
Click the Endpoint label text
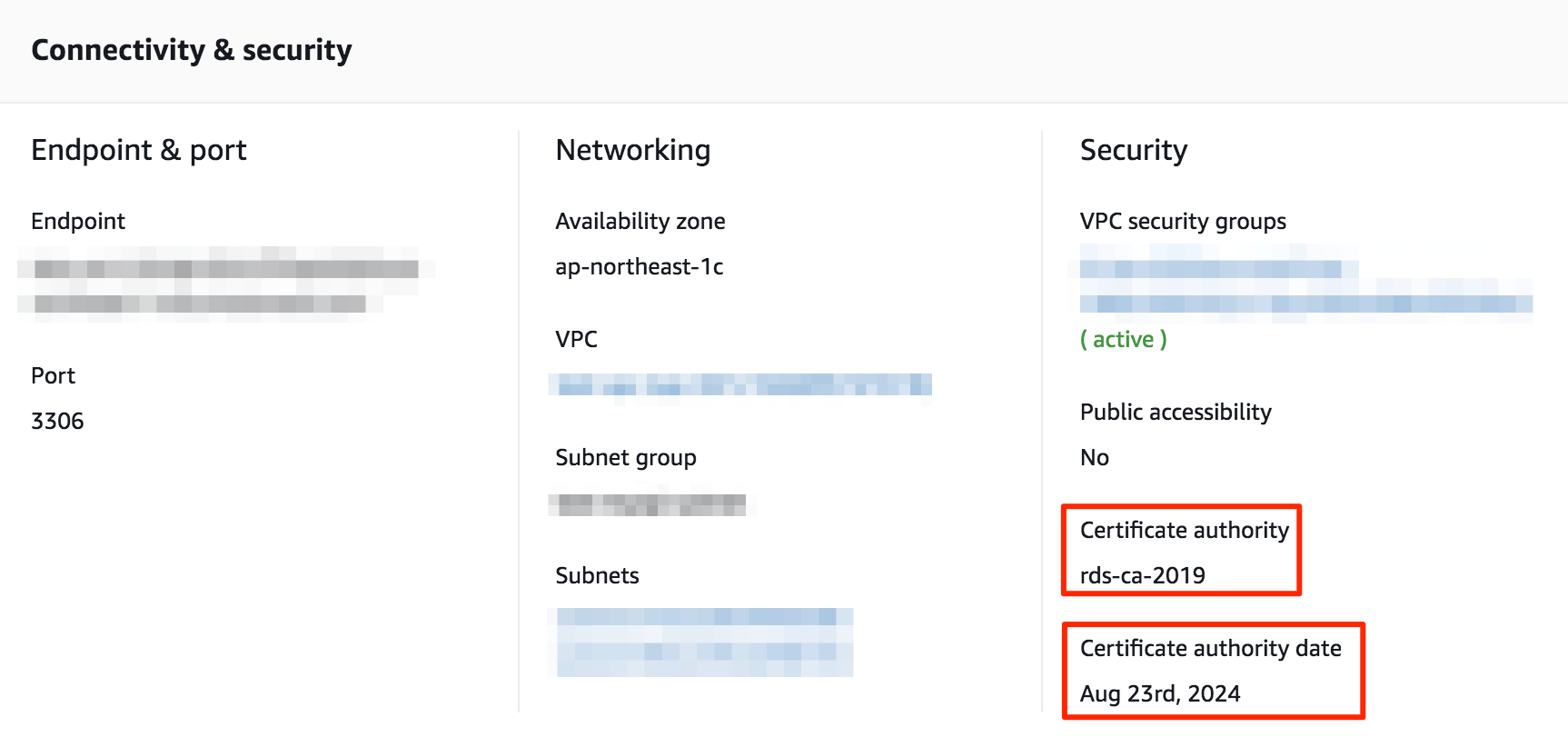pos(78,221)
